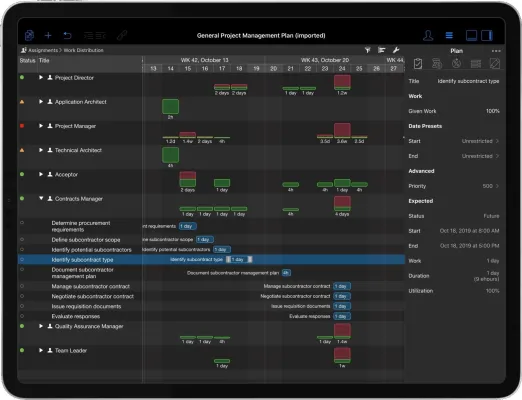Click the filter funnel icon

coord(367,50)
